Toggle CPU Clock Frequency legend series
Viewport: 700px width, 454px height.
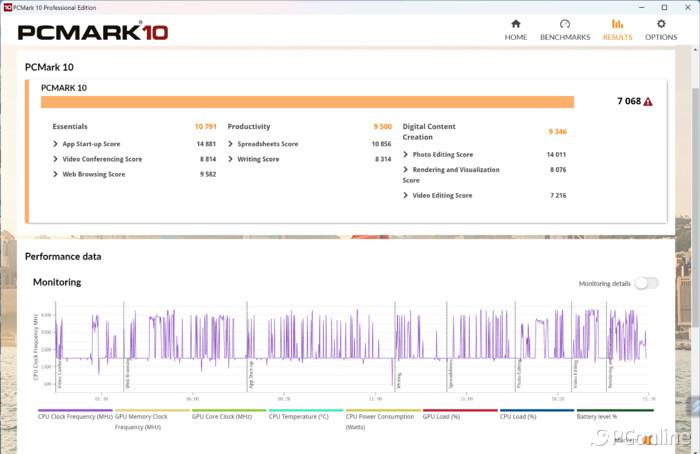pyautogui.click(x=75, y=416)
